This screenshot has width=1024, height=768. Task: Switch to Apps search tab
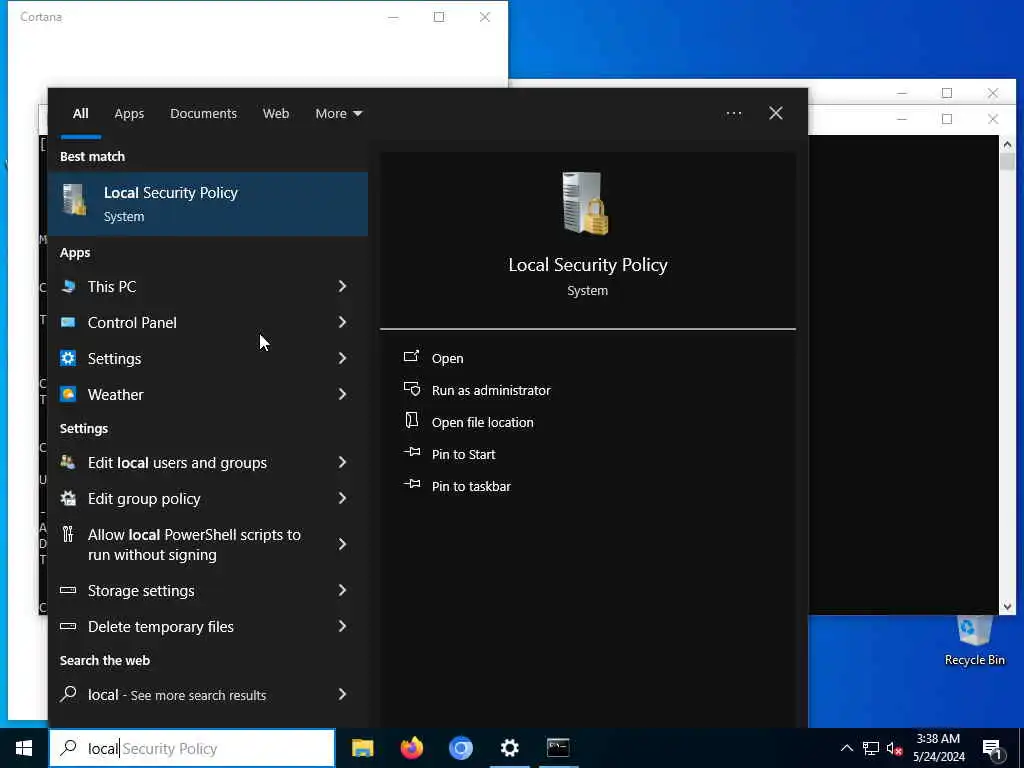tap(129, 114)
